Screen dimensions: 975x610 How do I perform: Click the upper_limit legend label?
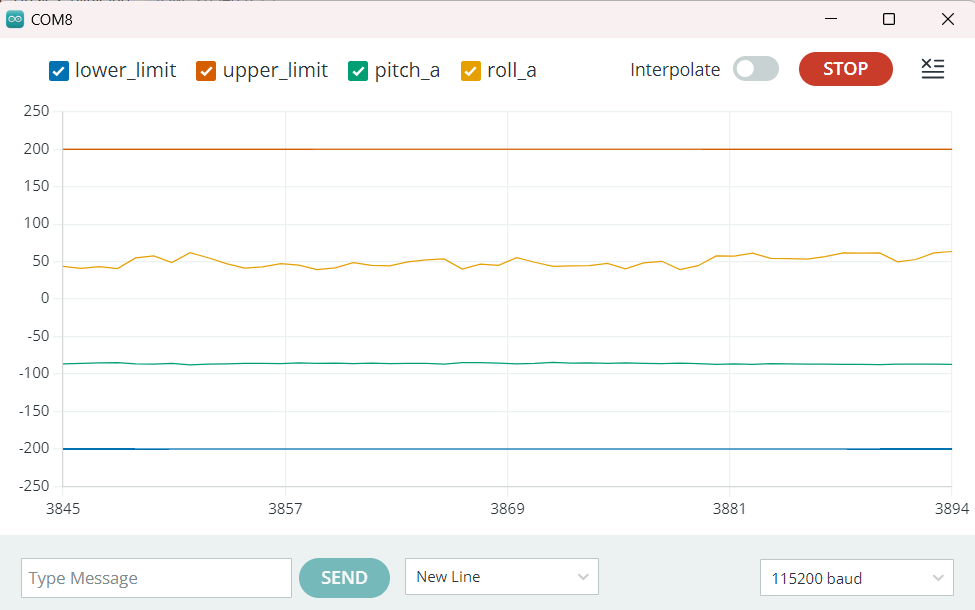pos(275,71)
